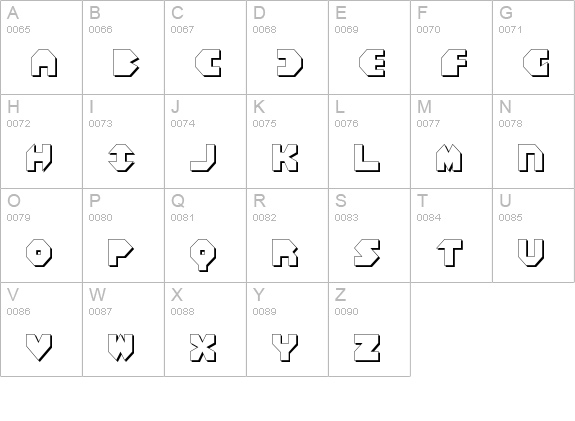575x421 pixels.
Task: Select the W glyph cell 0087
Action: [x=124, y=329]
